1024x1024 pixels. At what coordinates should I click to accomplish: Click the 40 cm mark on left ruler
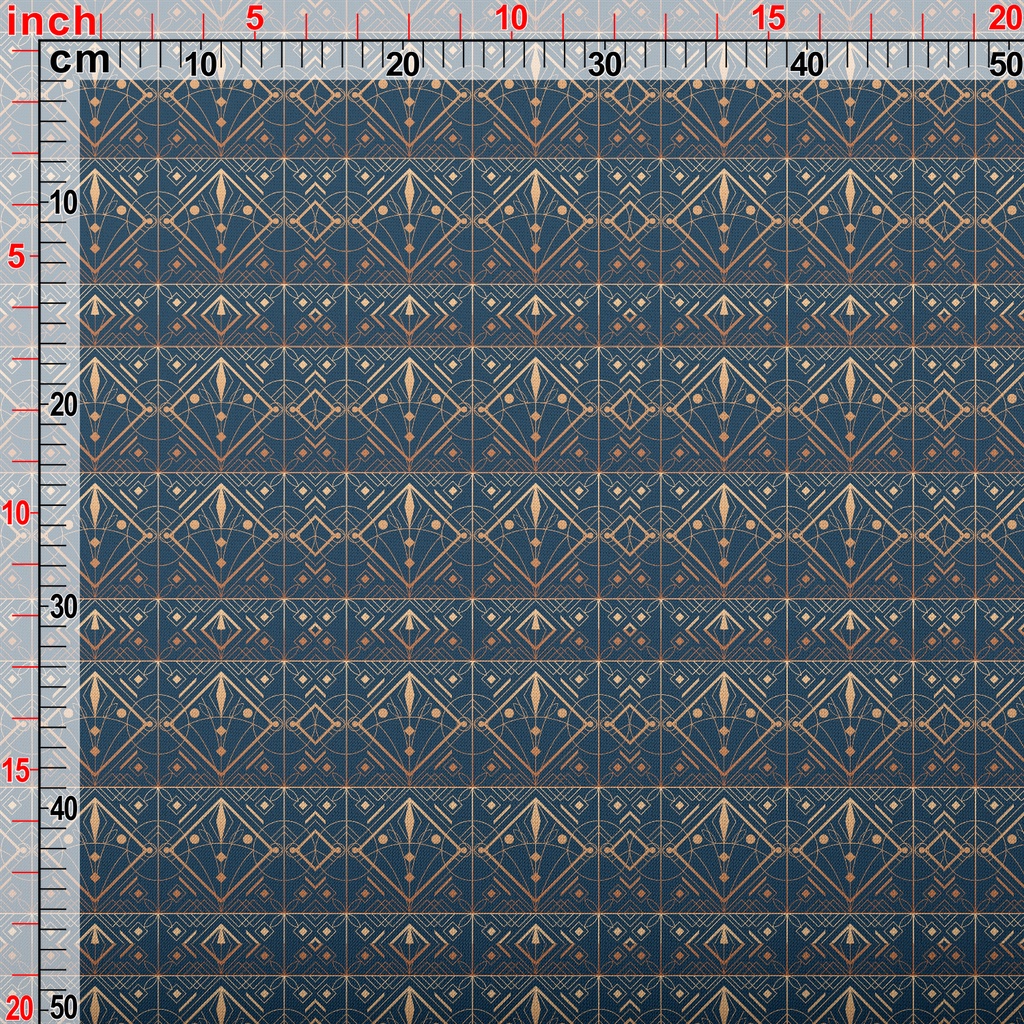[63, 810]
